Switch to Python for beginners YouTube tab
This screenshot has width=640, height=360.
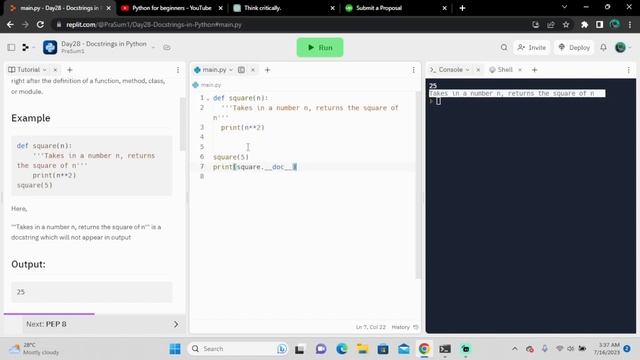tap(172, 8)
